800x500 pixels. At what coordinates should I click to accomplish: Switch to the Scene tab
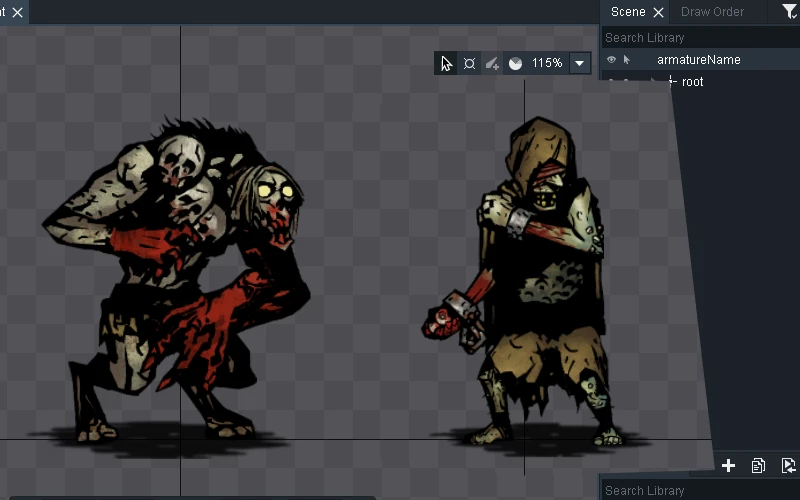point(628,12)
